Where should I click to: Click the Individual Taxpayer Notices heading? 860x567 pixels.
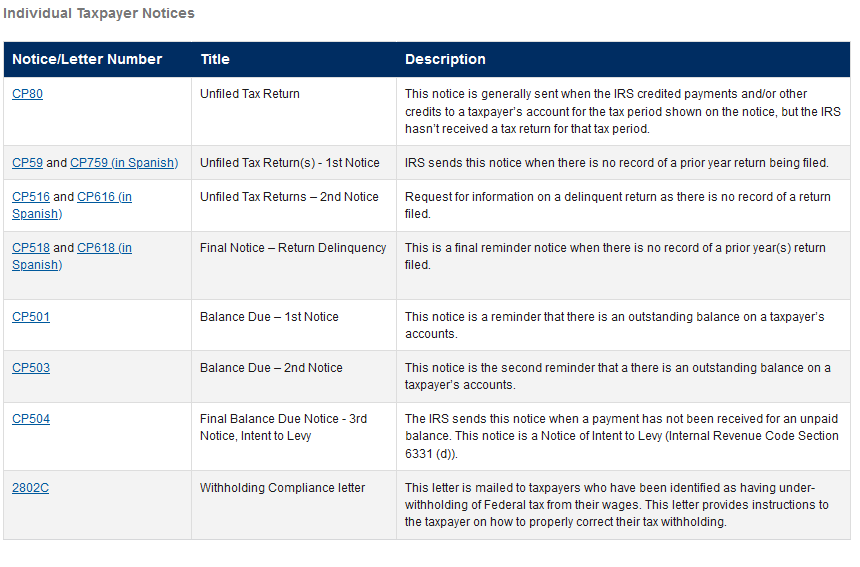pyautogui.click(x=99, y=14)
